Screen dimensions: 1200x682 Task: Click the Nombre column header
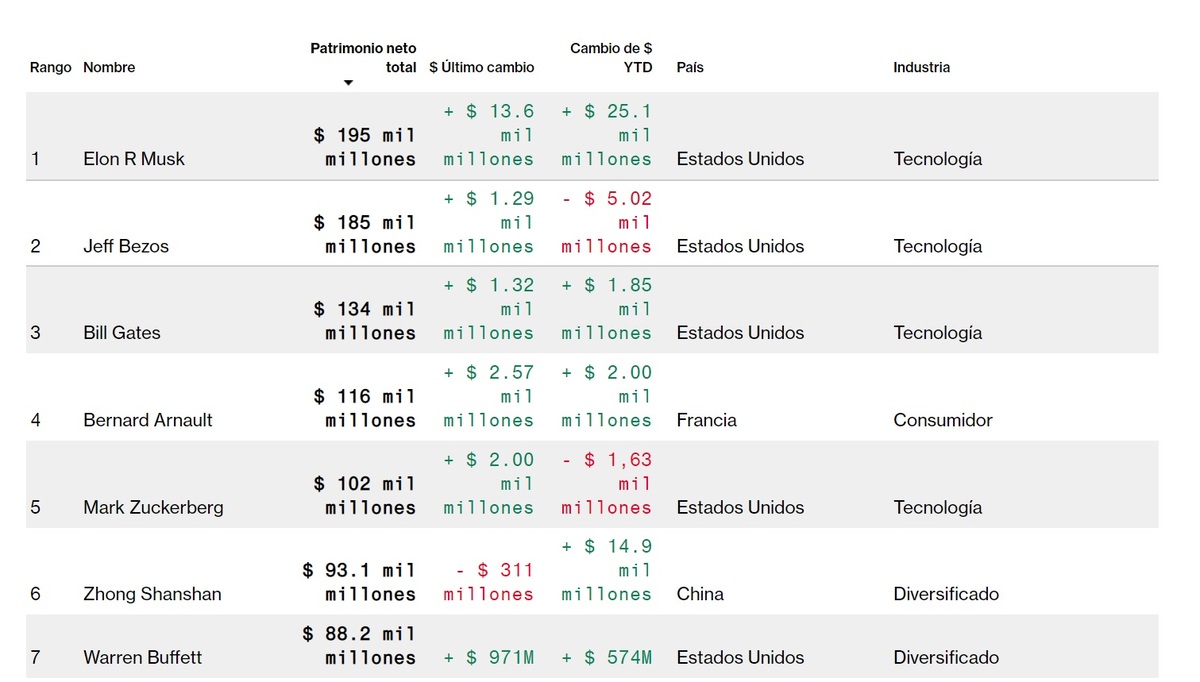pyautogui.click(x=109, y=68)
